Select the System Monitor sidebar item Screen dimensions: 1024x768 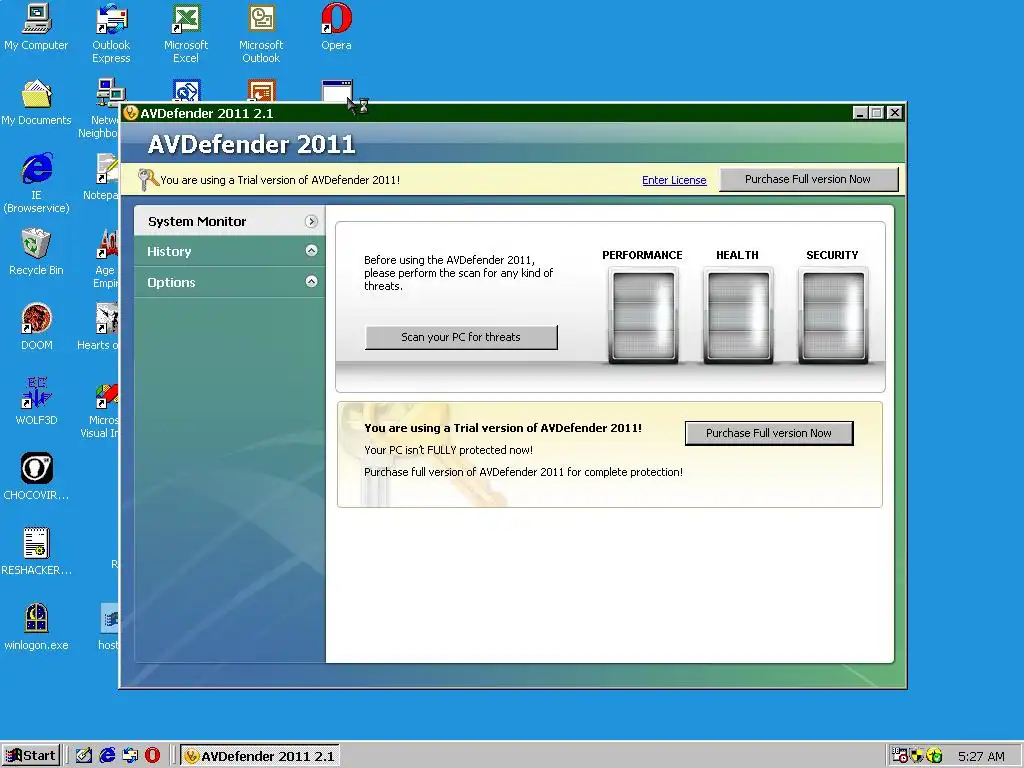229,221
